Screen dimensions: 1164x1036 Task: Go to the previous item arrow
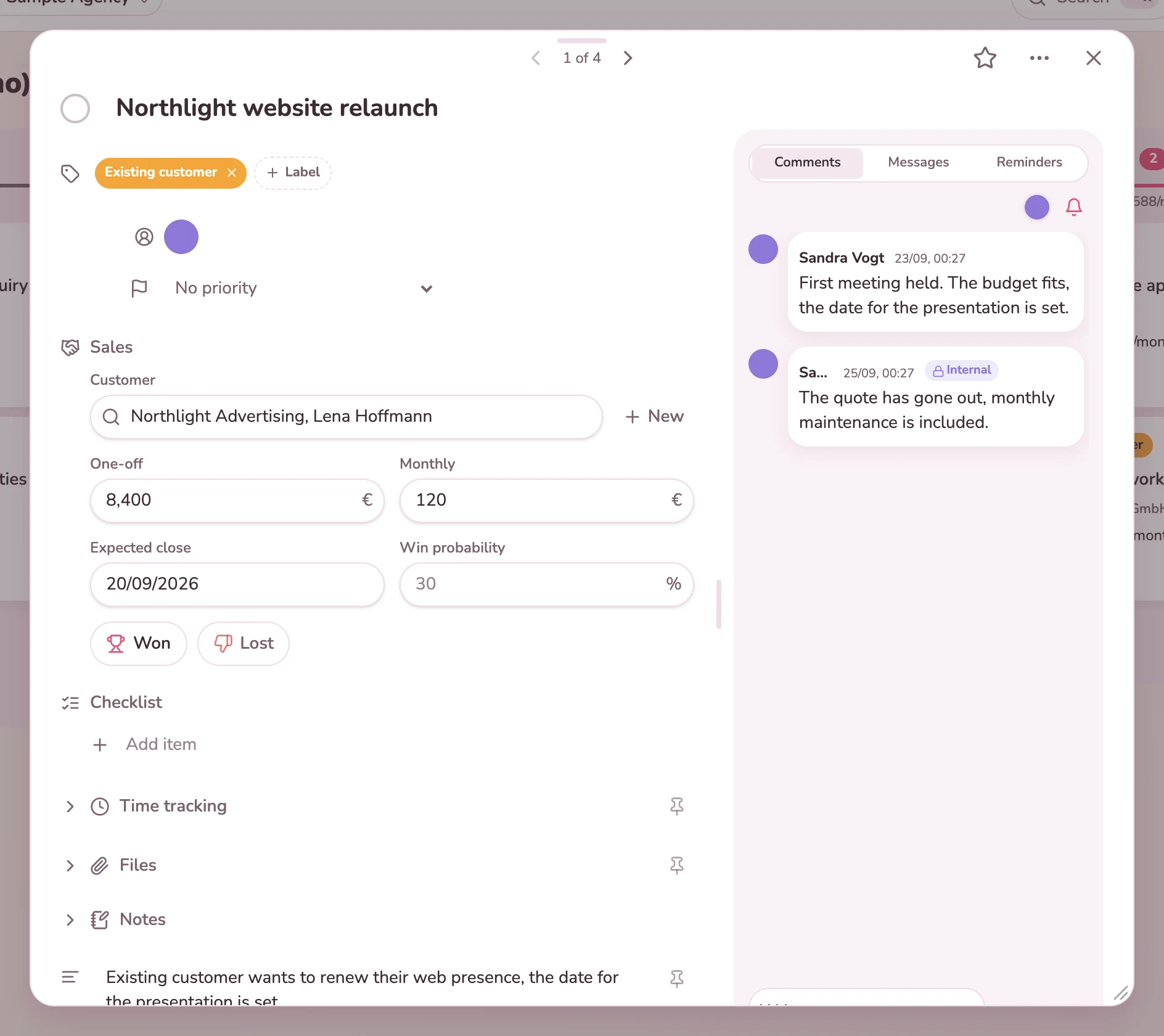click(536, 58)
